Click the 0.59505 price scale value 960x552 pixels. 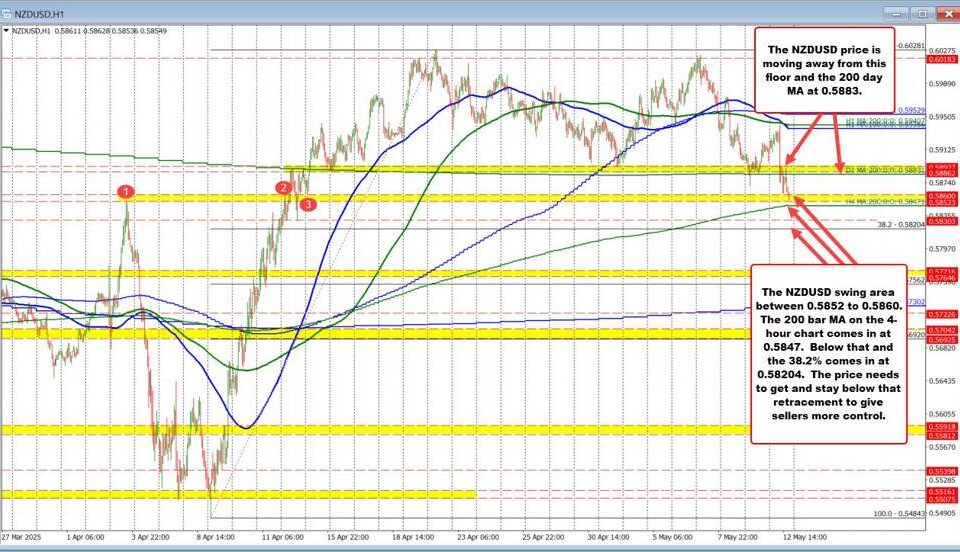pos(942,117)
